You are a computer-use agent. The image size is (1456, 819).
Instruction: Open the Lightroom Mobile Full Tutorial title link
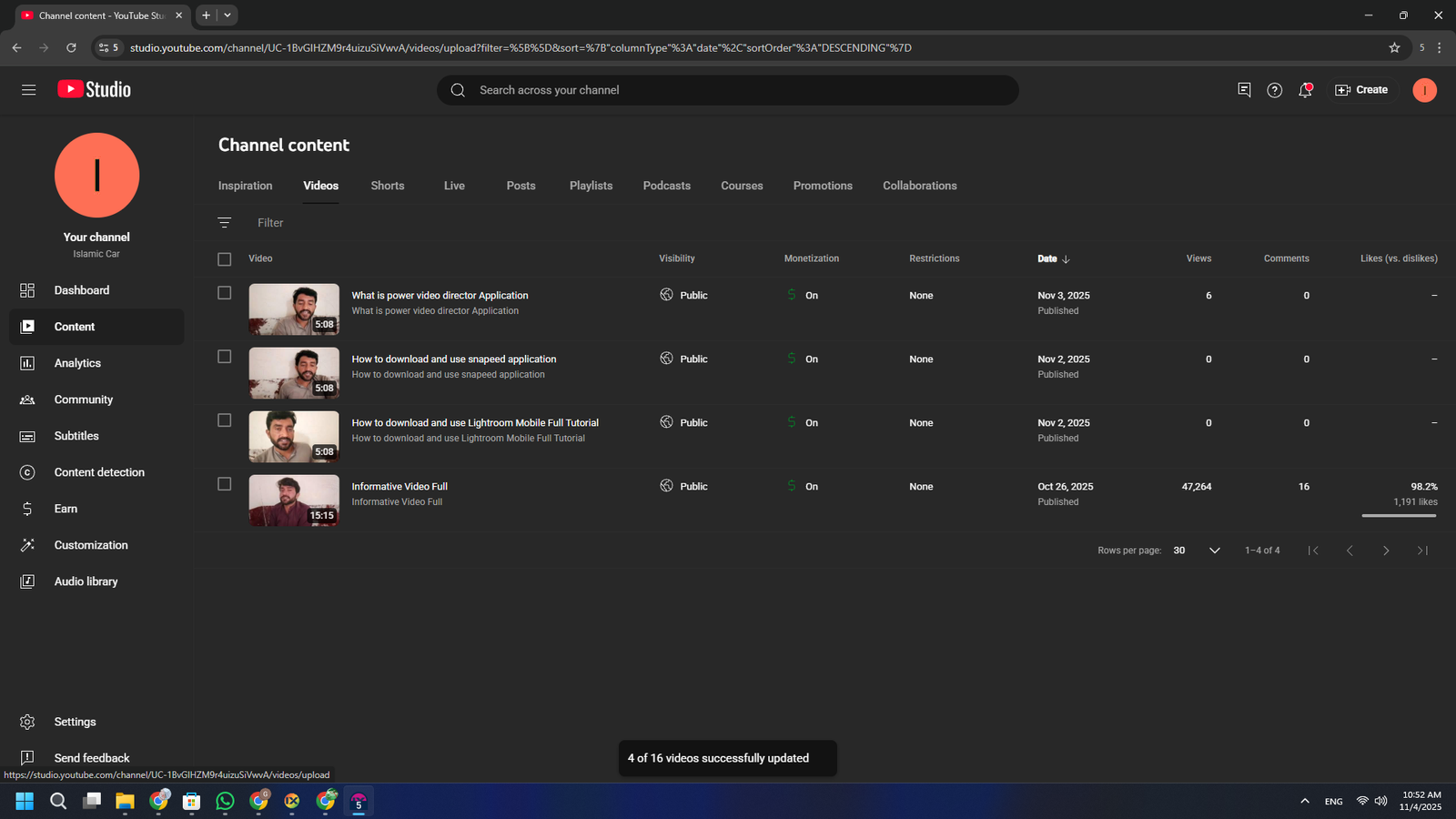coord(475,423)
